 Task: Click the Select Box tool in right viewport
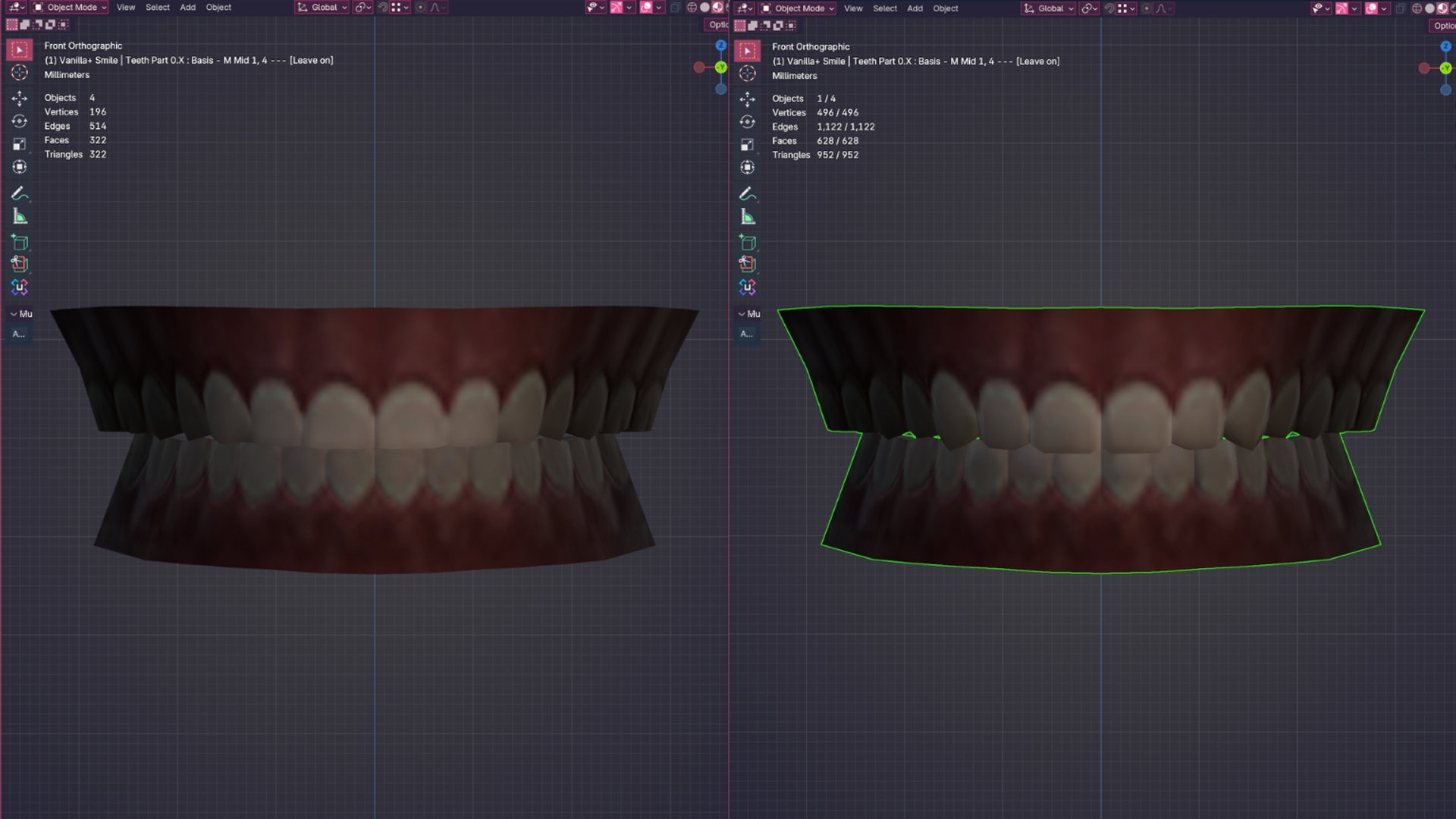tap(748, 51)
